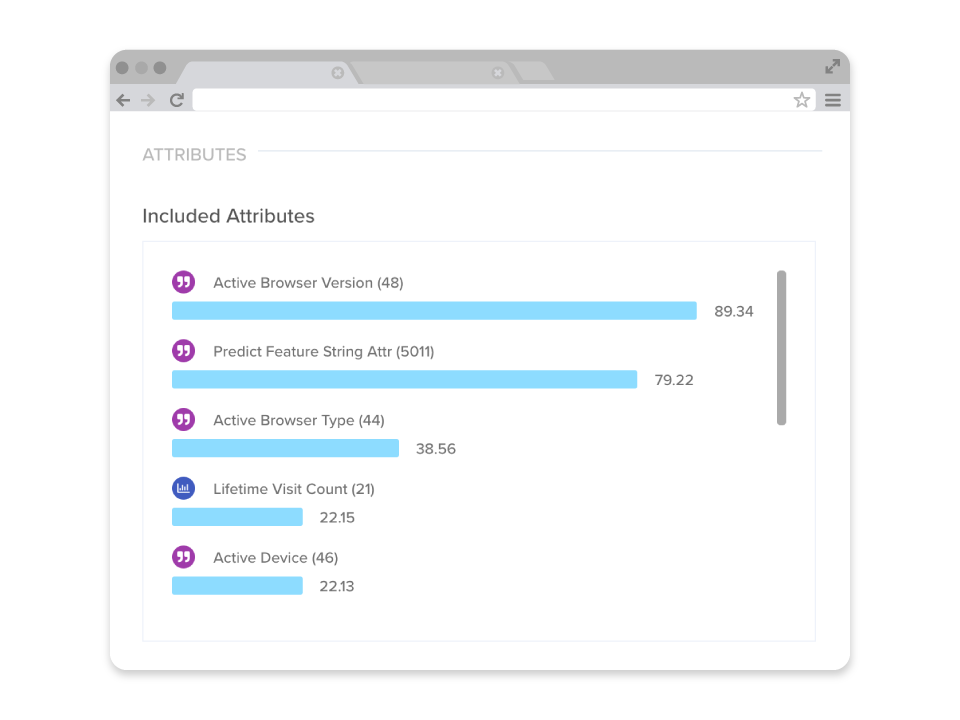Open the browser hamburger menu

pyautogui.click(x=832, y=100)
